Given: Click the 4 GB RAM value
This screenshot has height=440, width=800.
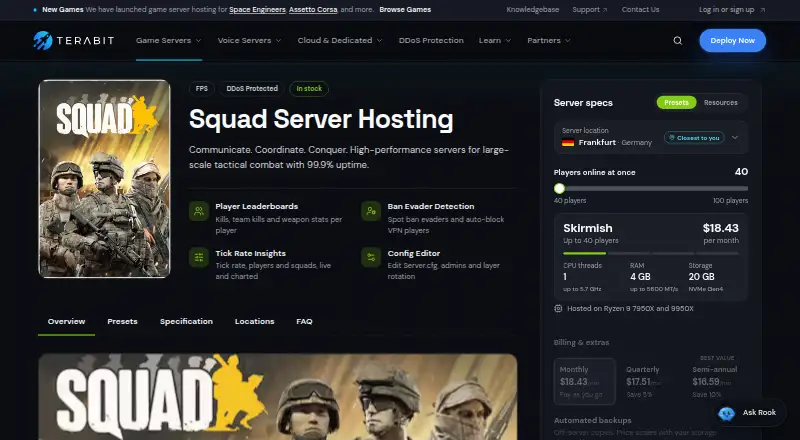Looking at the screenshot, I should [x=640, y=277].
